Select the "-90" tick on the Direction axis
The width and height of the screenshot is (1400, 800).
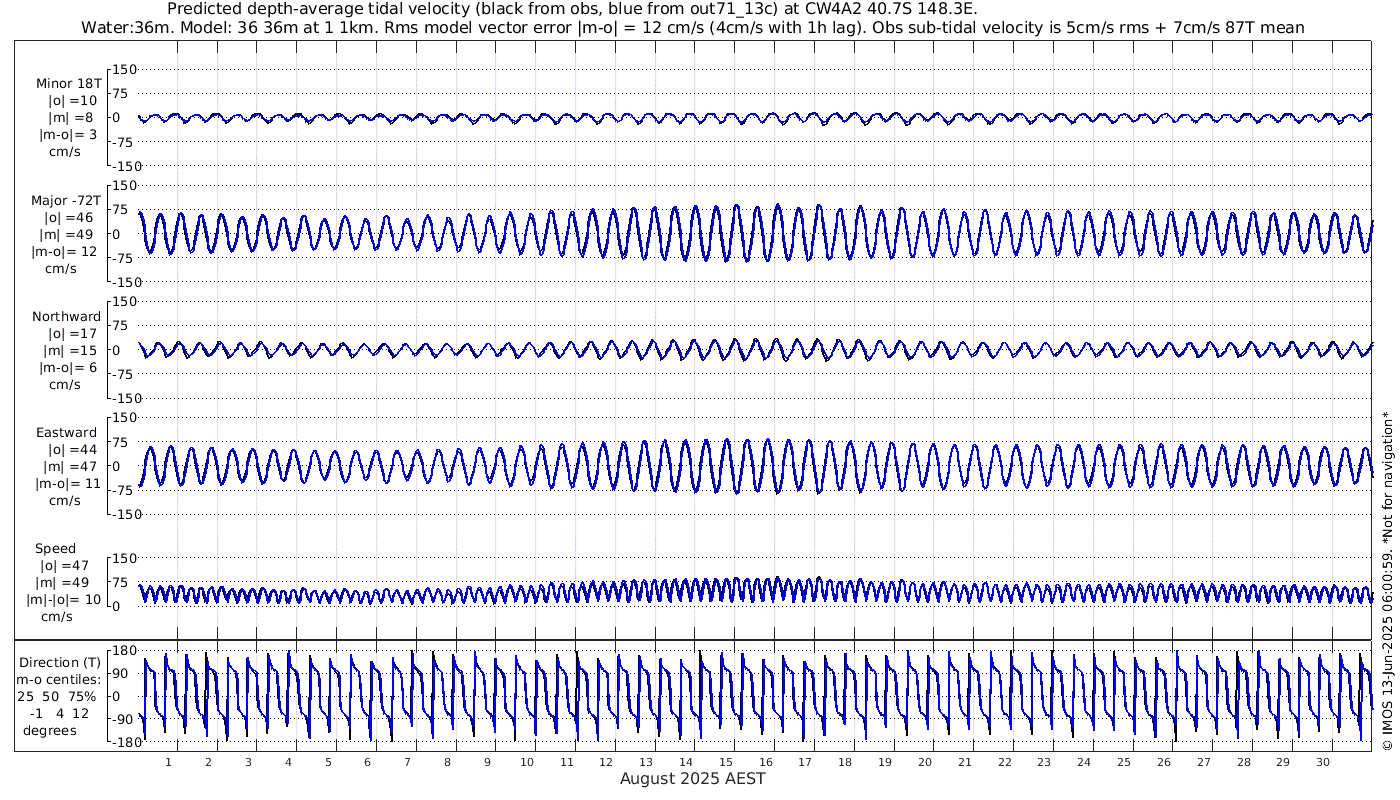click(123, 721)
